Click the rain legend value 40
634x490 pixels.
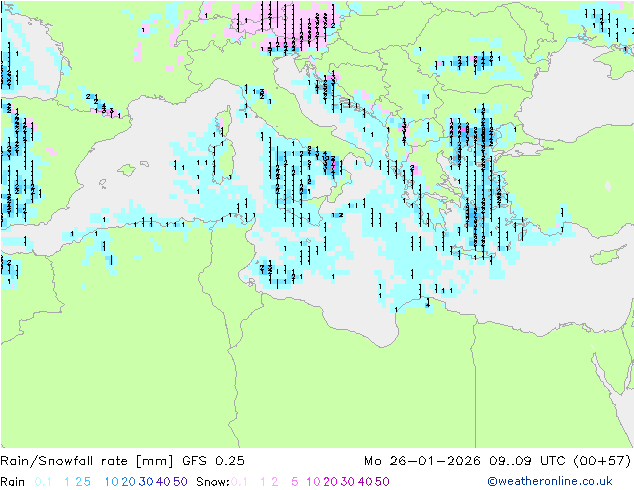163,482
